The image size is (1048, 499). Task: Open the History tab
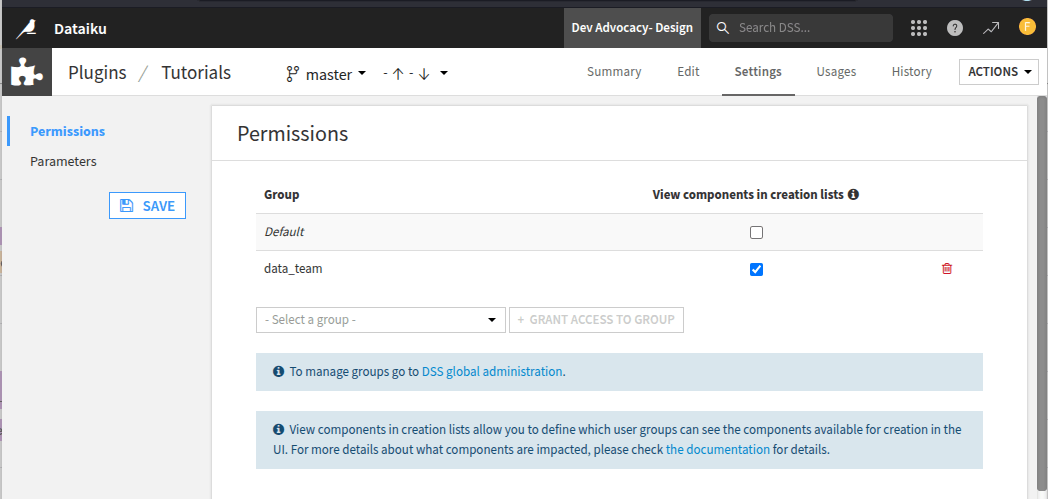[911, 71]
